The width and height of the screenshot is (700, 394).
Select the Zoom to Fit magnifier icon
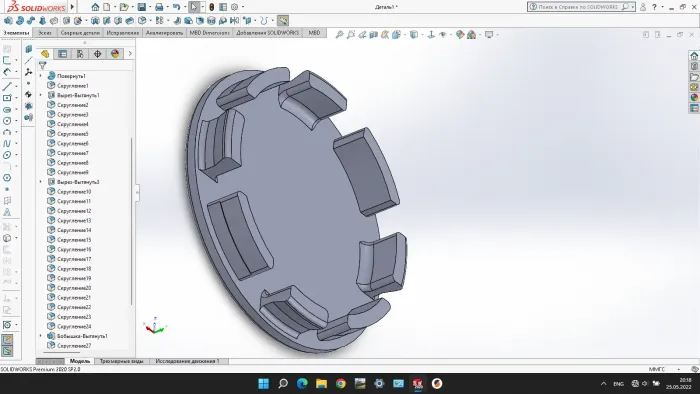click(339, 34)
